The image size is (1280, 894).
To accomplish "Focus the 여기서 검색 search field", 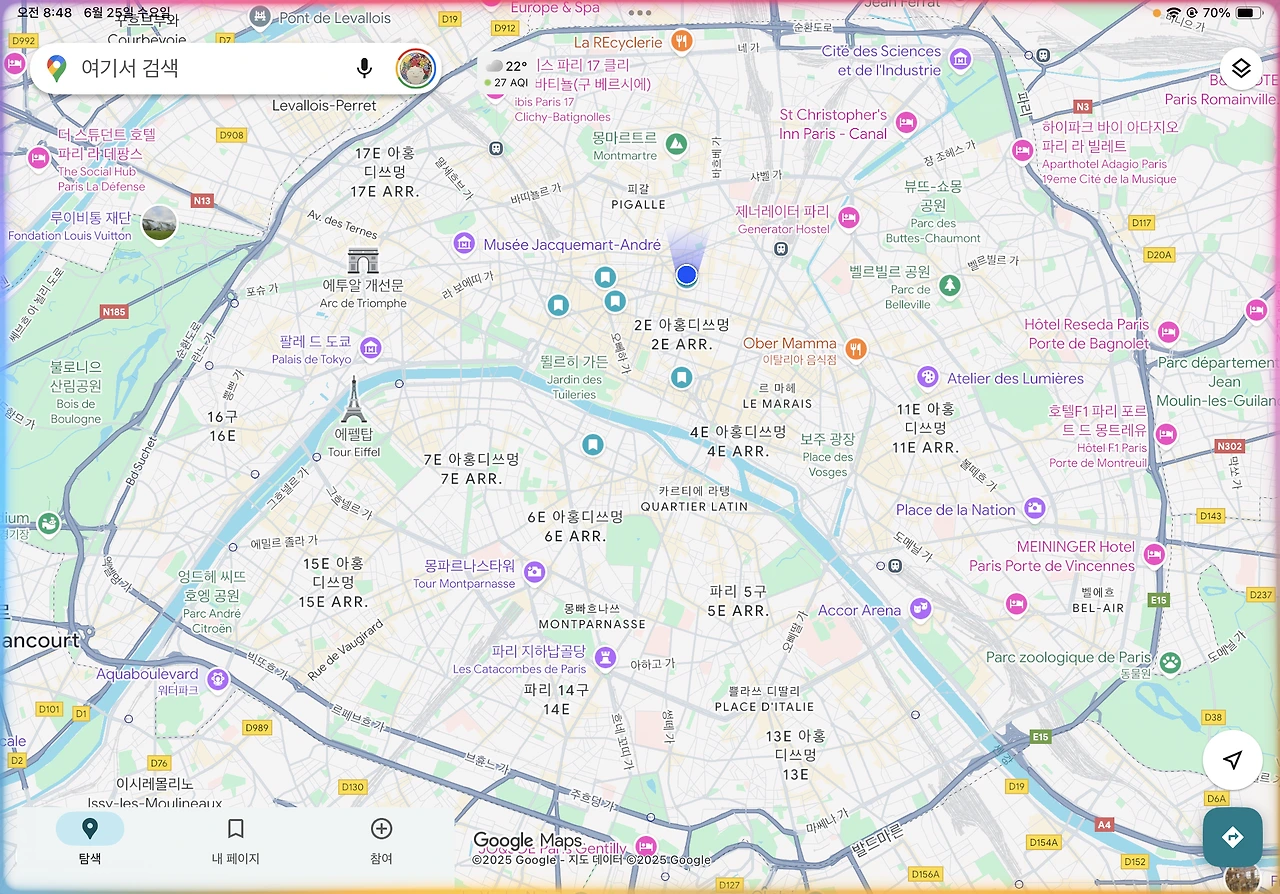I will pyautogui.click(x=236, y=69).
